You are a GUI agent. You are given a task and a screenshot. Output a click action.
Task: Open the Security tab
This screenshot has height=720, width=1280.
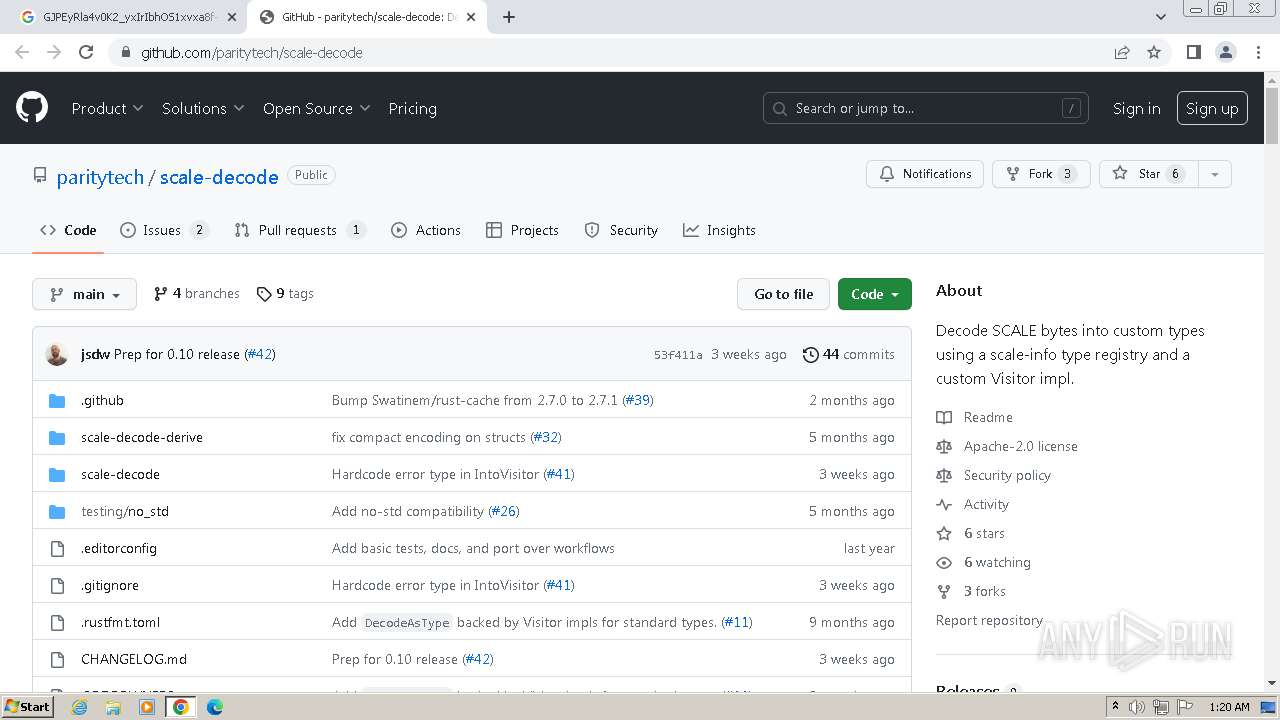[x=621, y=230]
